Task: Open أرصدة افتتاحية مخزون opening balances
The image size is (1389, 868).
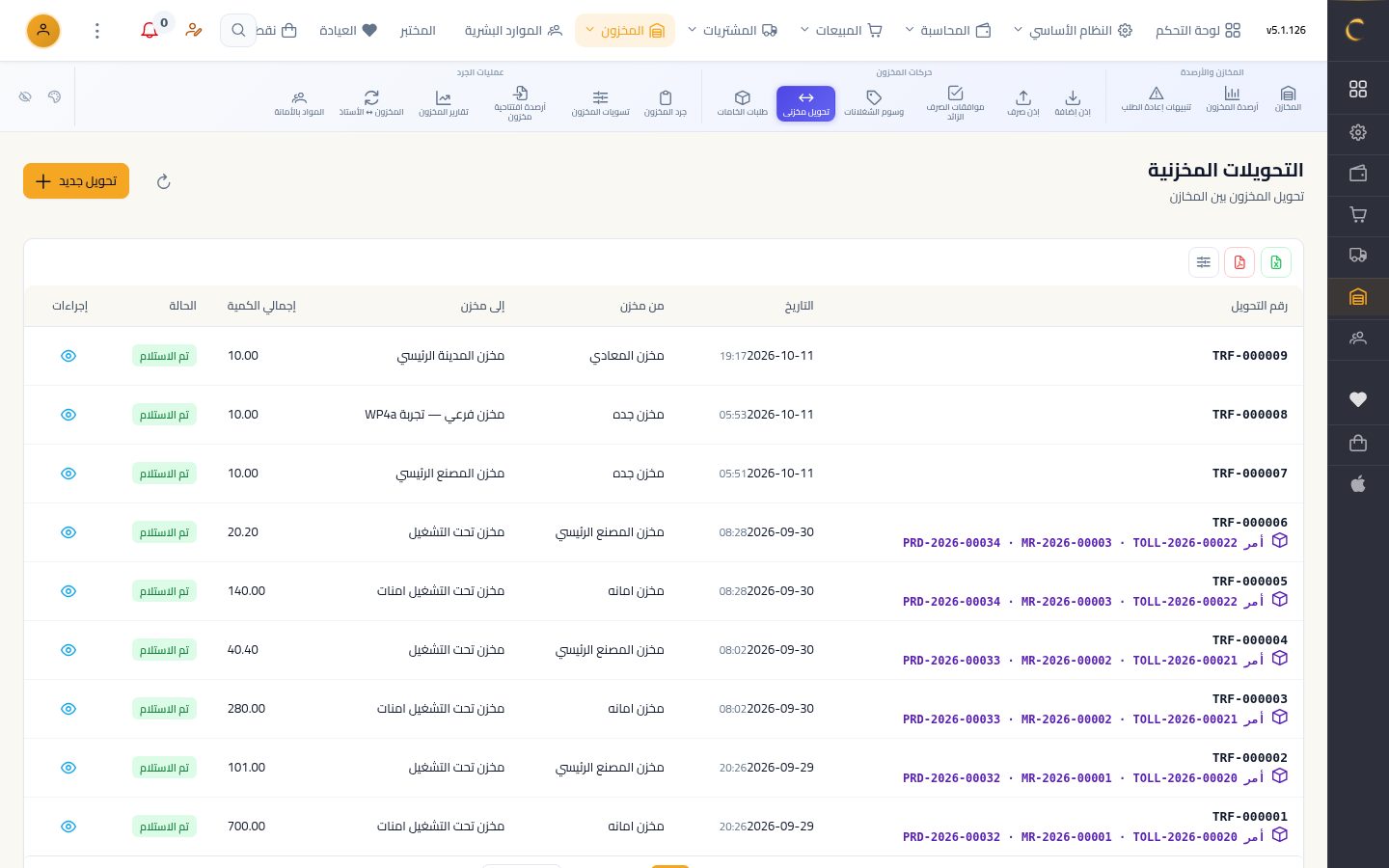Action: click(520, 103)
